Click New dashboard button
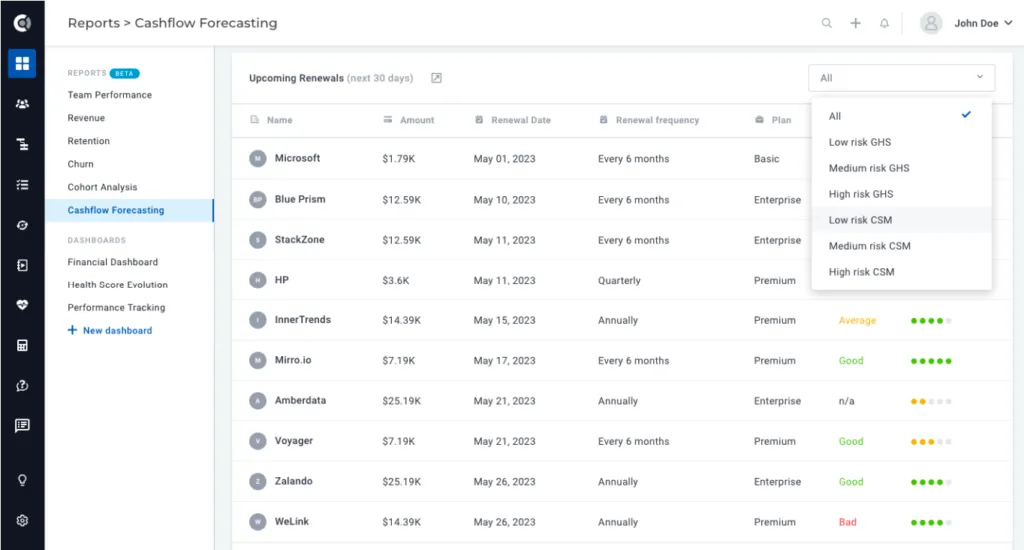 (110, 331)
